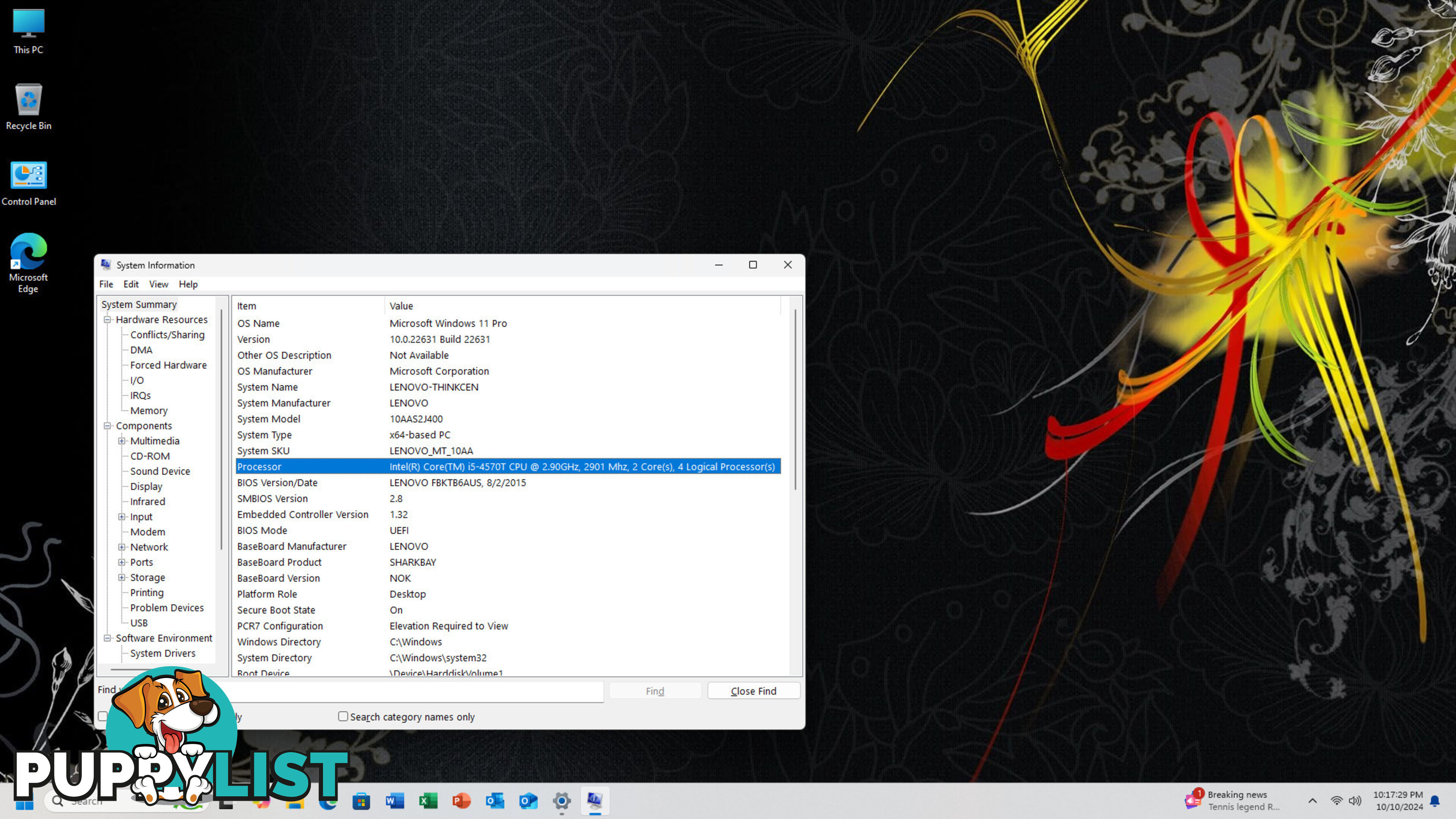1456x819 pixels.
Task: Collapse the Software Environment node
Action: [107, 638]
